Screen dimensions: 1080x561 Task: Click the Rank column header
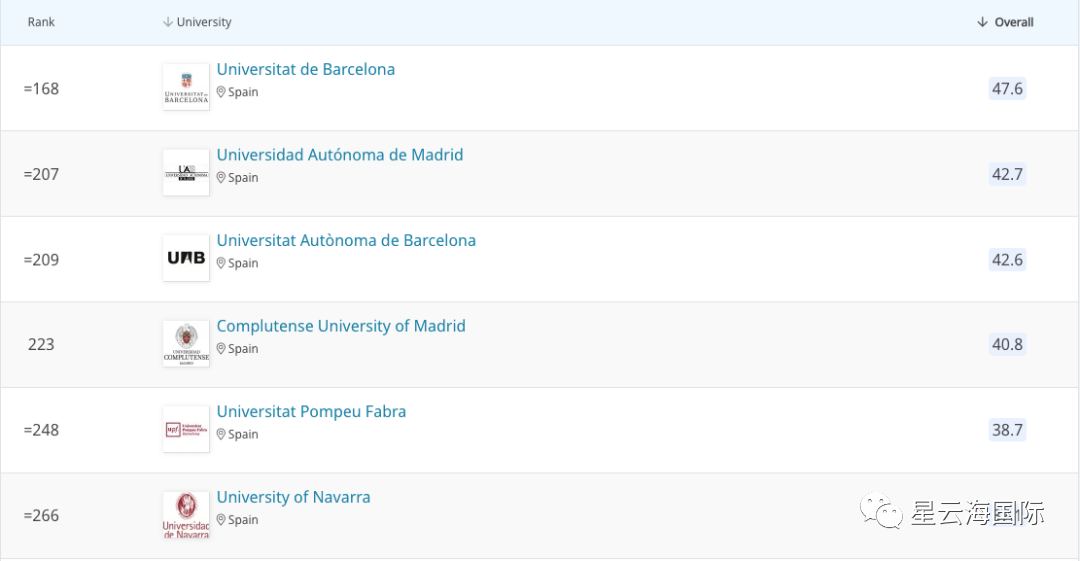point(41,22)
